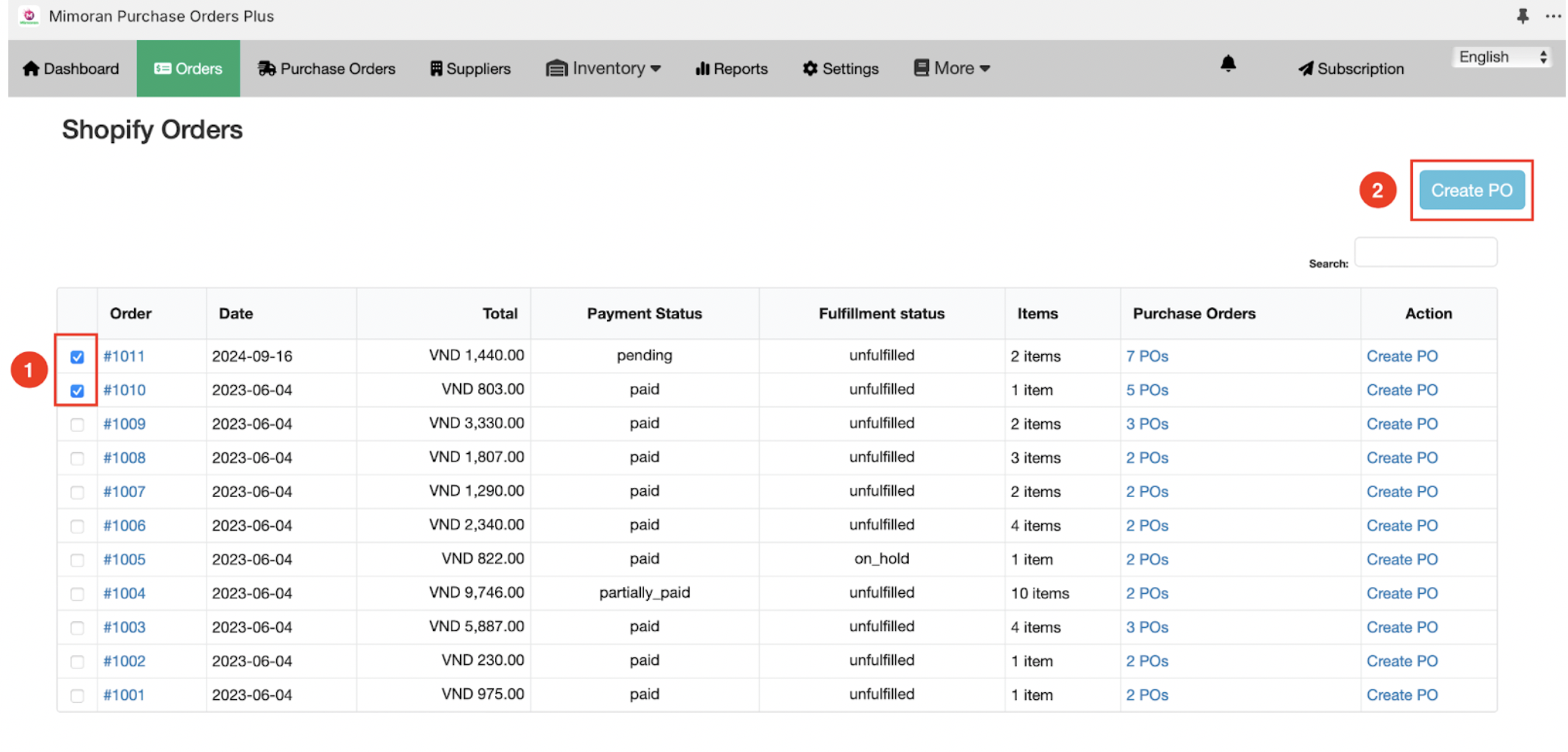This screenshot has width=1568, height=752.
Task: Open order link #1001
Action: 124,695
